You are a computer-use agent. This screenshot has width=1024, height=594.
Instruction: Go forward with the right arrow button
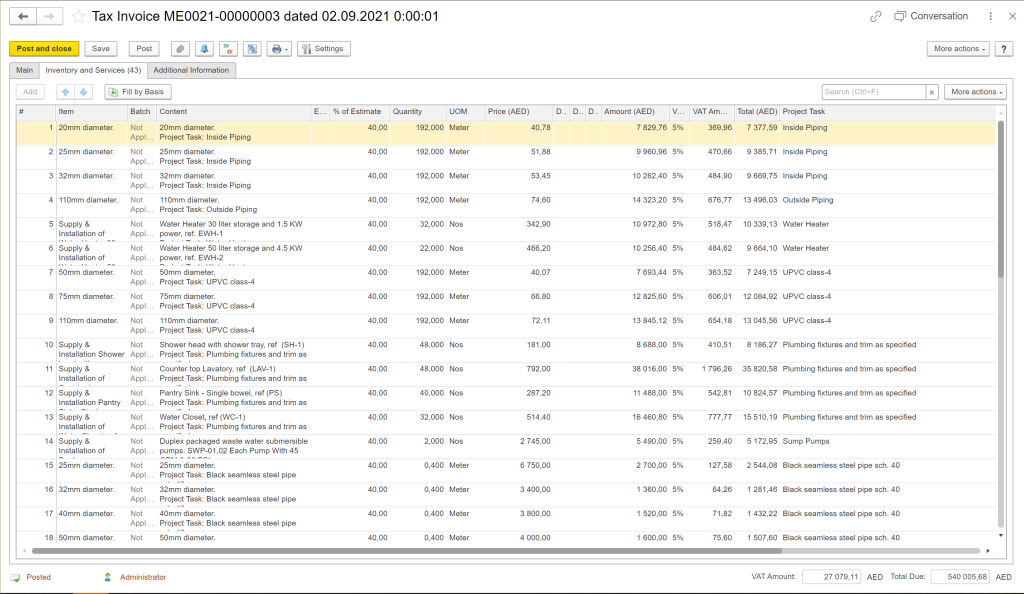click(x=50, y=16)
